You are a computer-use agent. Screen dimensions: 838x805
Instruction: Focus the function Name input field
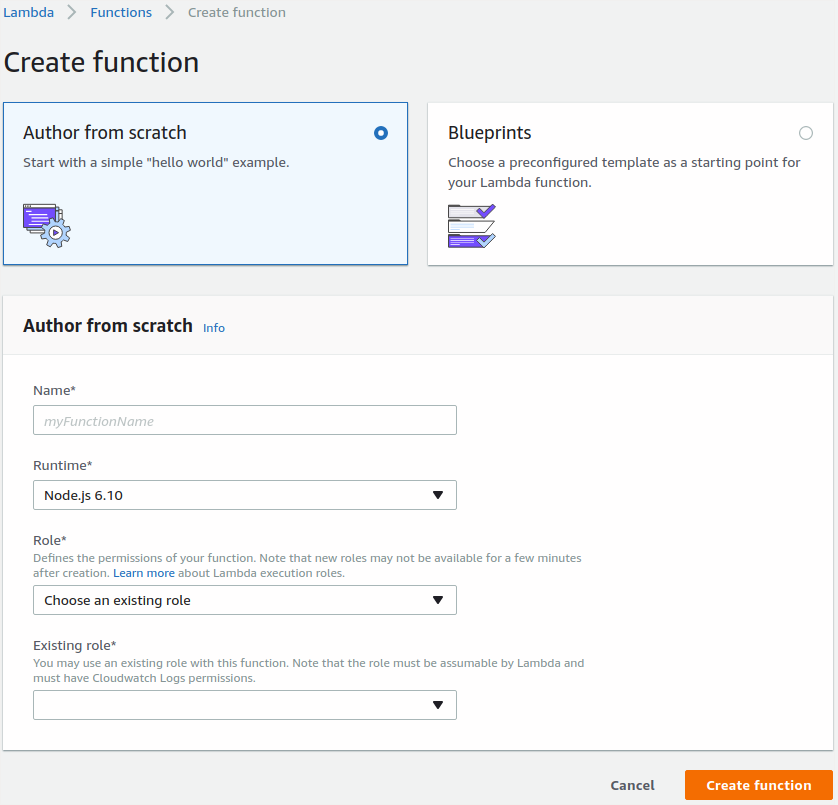coord(244,421)
